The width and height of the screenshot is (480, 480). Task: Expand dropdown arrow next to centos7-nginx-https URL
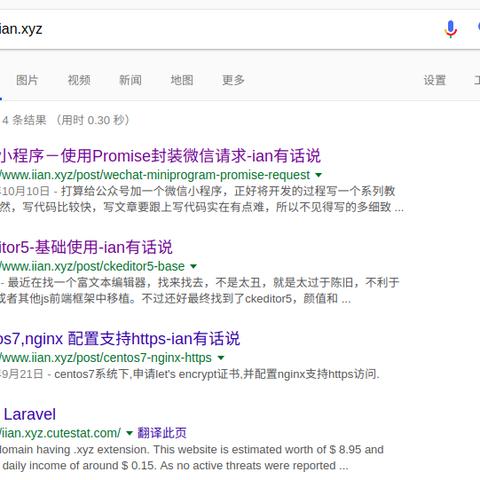coord(221,358)
